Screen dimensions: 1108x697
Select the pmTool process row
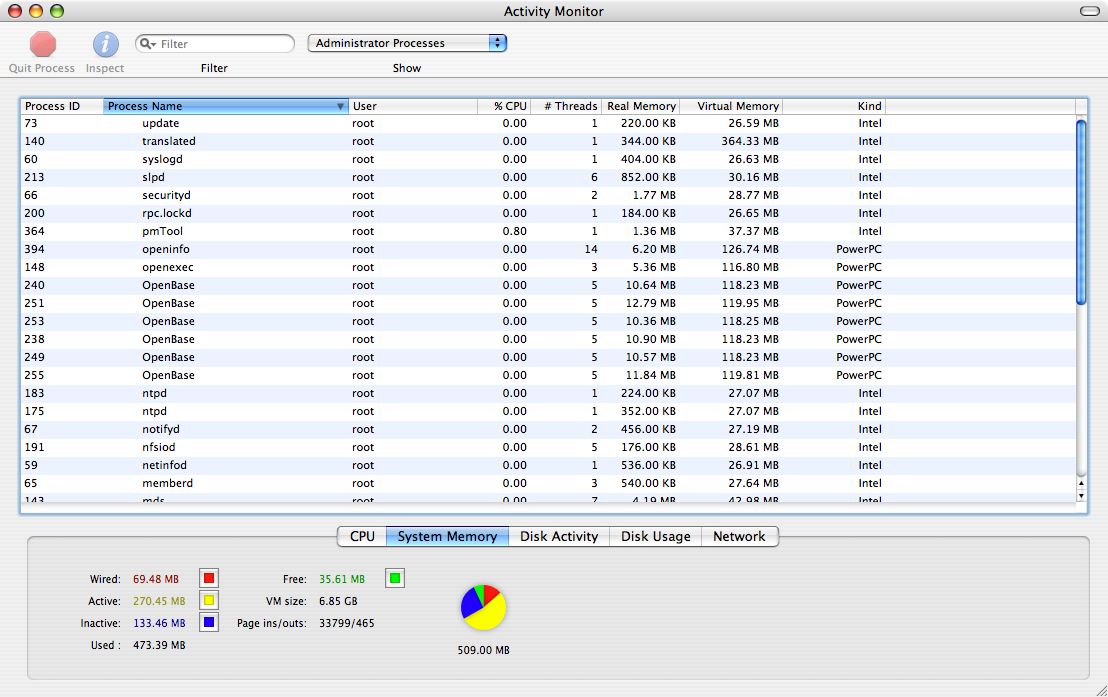click(548, 231)
